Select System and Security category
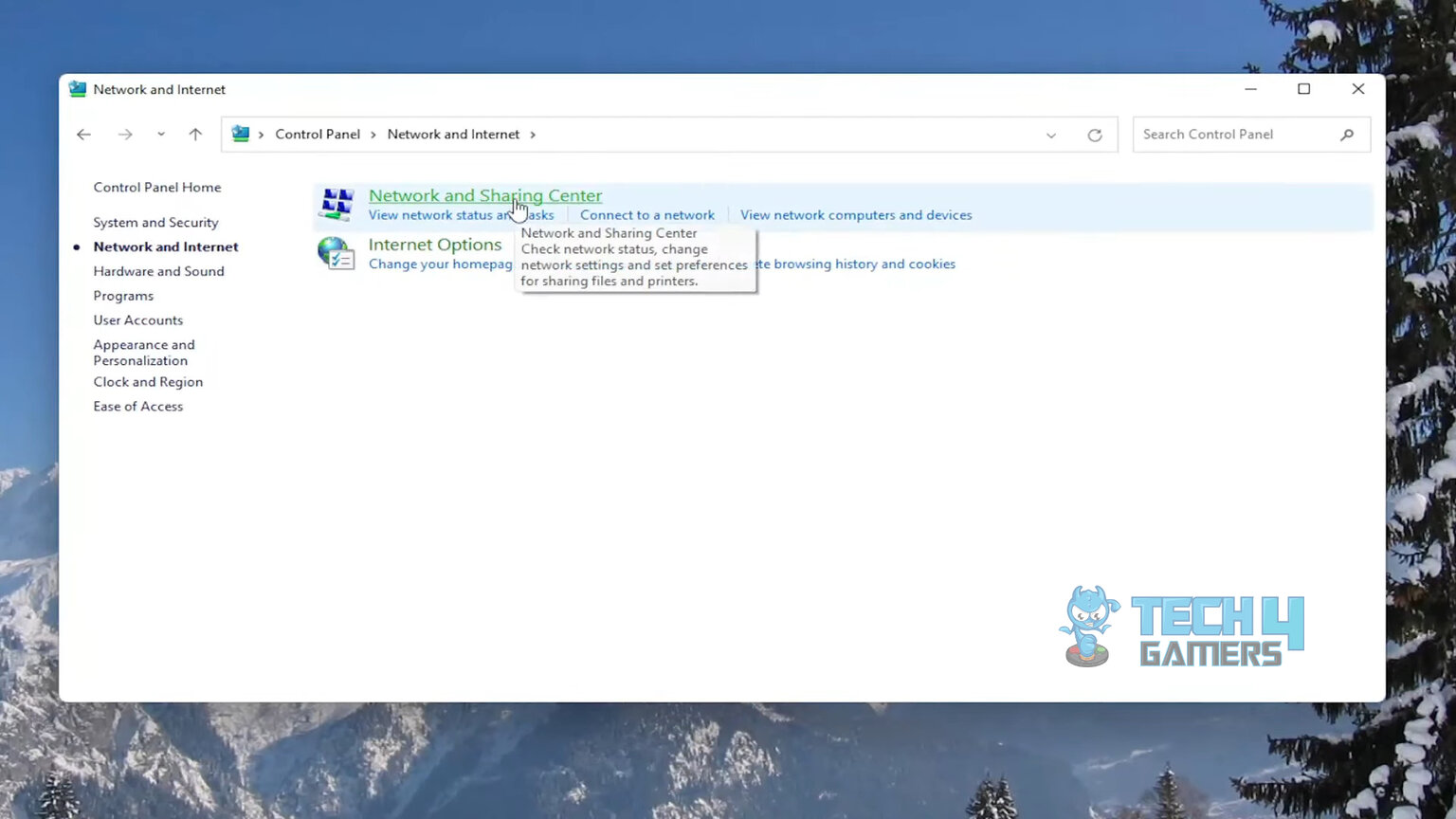 tap(155, 223)
